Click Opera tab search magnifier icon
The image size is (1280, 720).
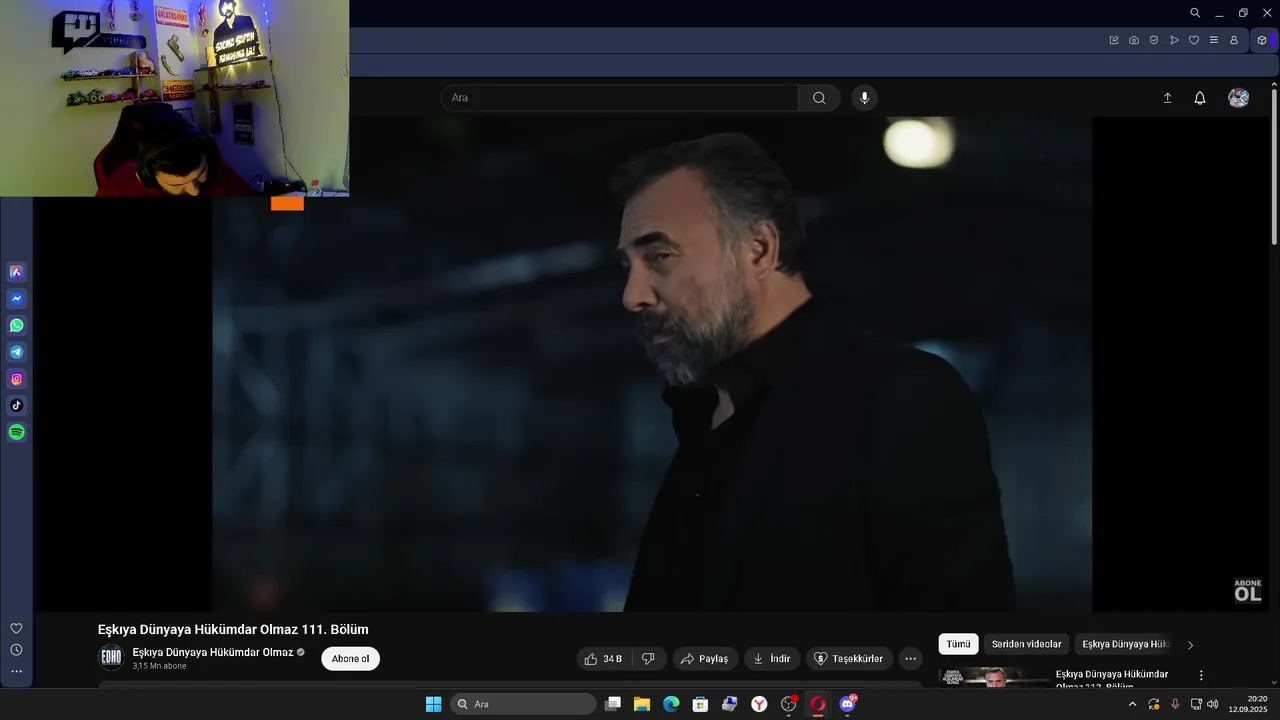click(1195, 13)
